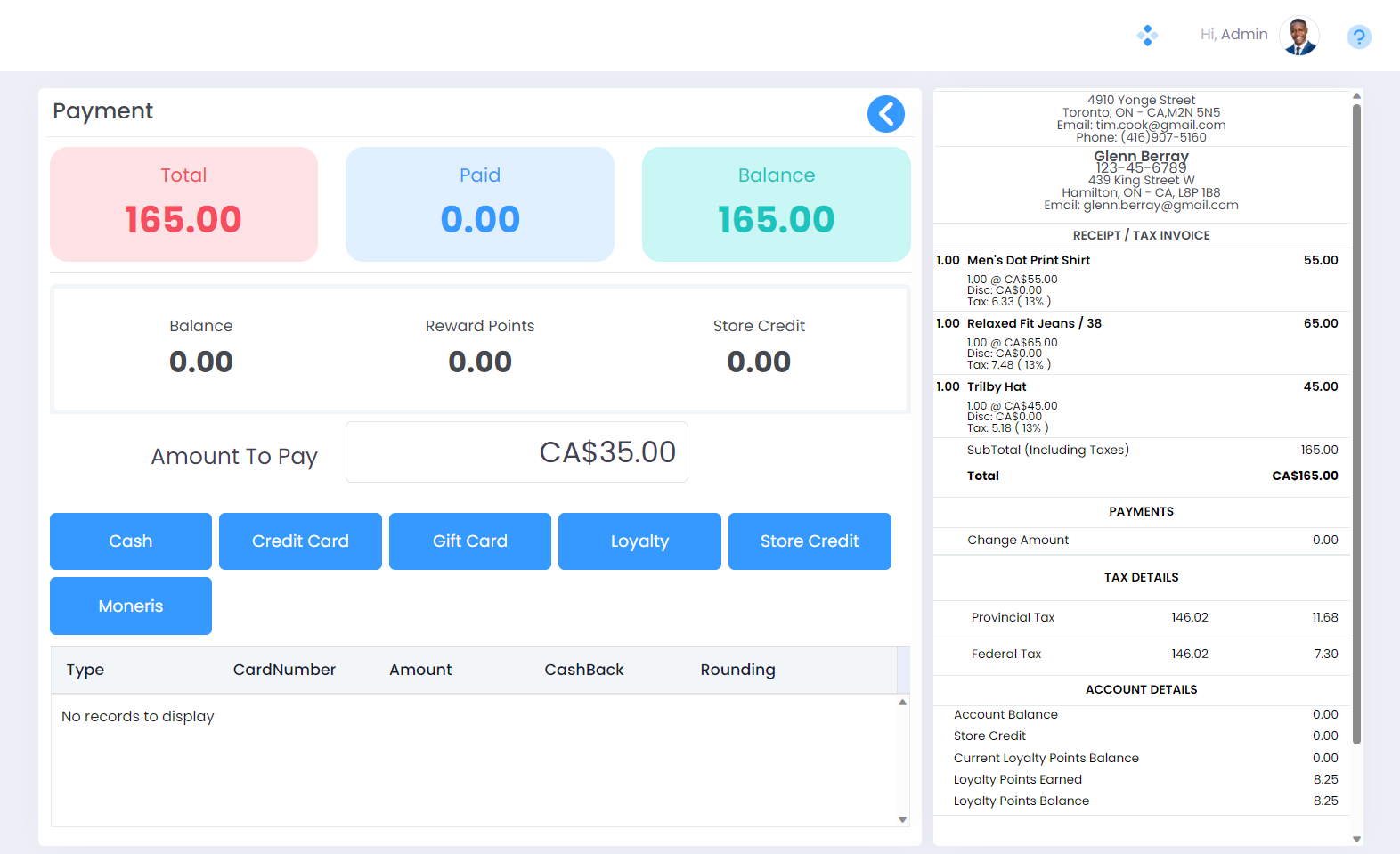Click the Amount To Pay field
This screenshot has width=1400, height=854.
pyautogui.click(x=517, y=452)
